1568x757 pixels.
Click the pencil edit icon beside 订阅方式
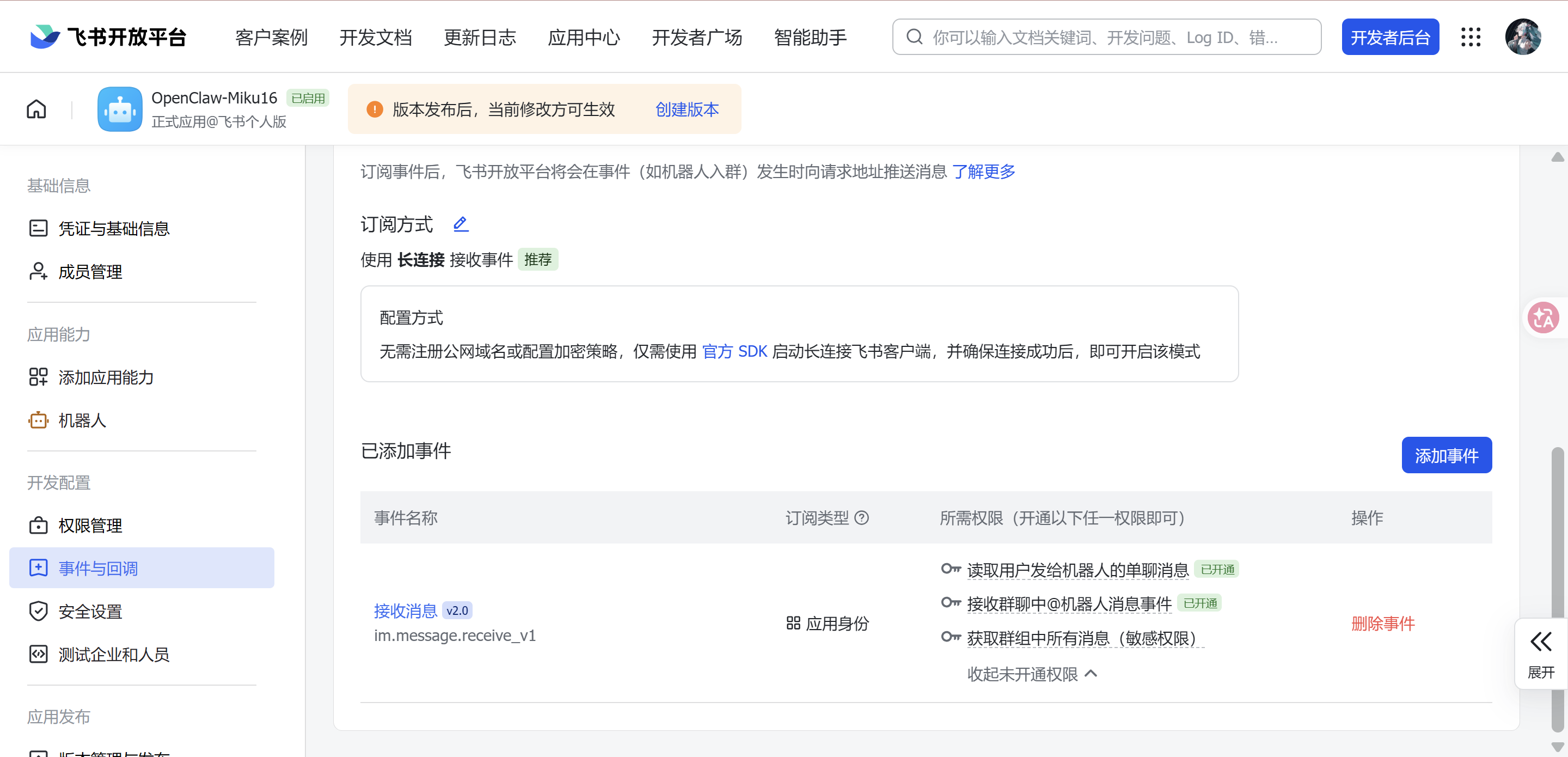(461, 224)
